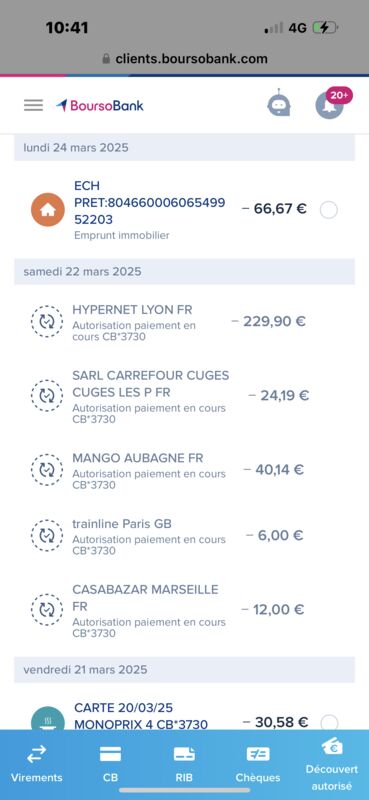Tap the BoursoBank logo
This screenshot has height=800, width=369.
[100, 106]
